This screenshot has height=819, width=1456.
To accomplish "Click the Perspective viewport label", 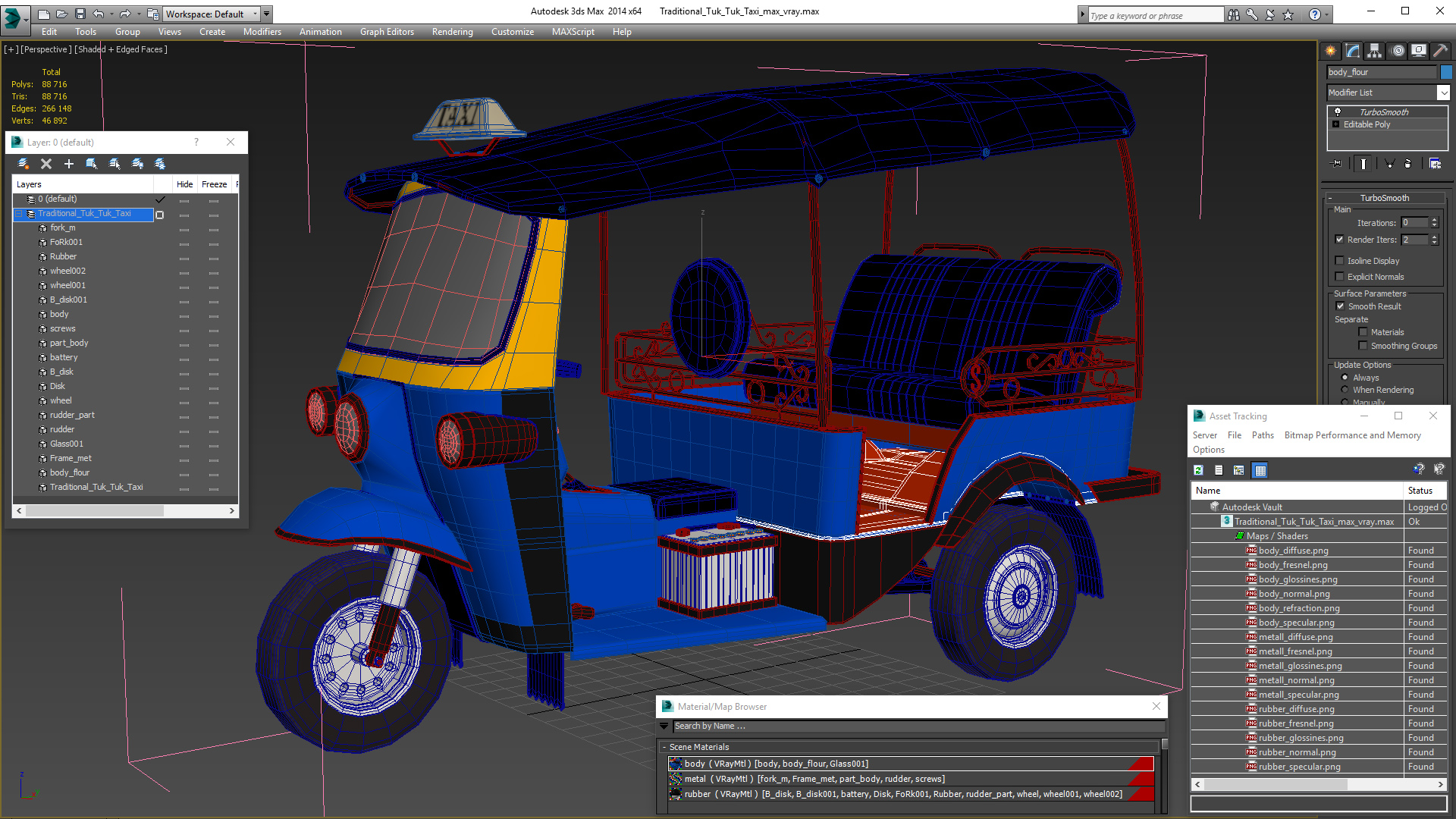I will [46, 49].
